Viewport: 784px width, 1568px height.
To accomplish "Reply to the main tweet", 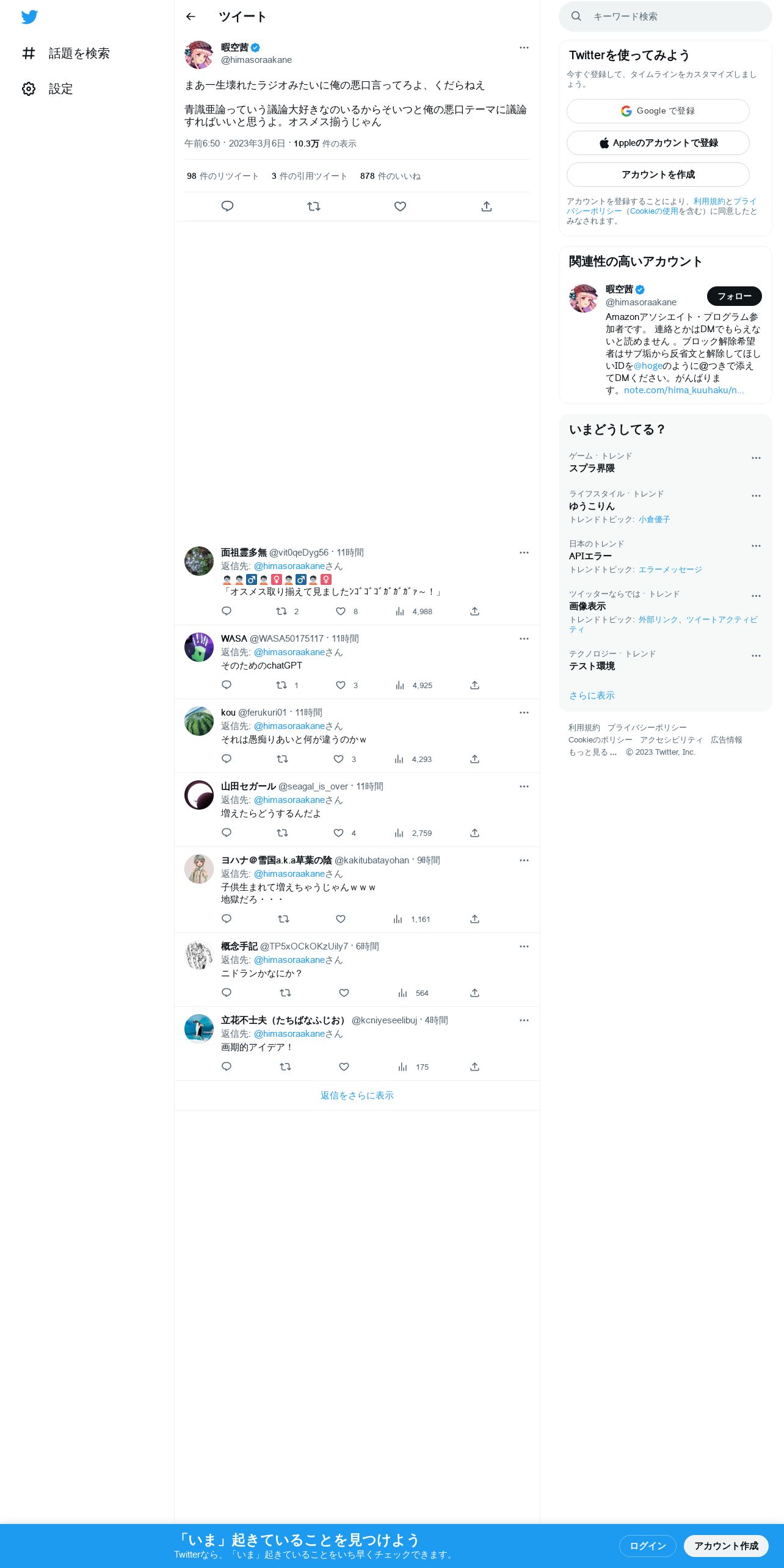I will click(x=227, y=206).
